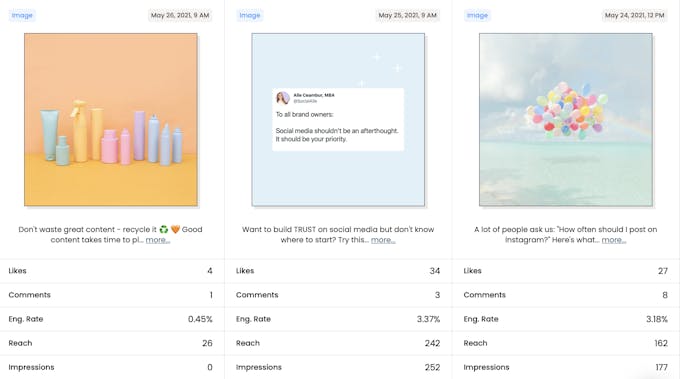The width and height of the screenshot is (680, 379).
Task: Click the Impressions label on the May 24 post
Action: pos(486,367)
